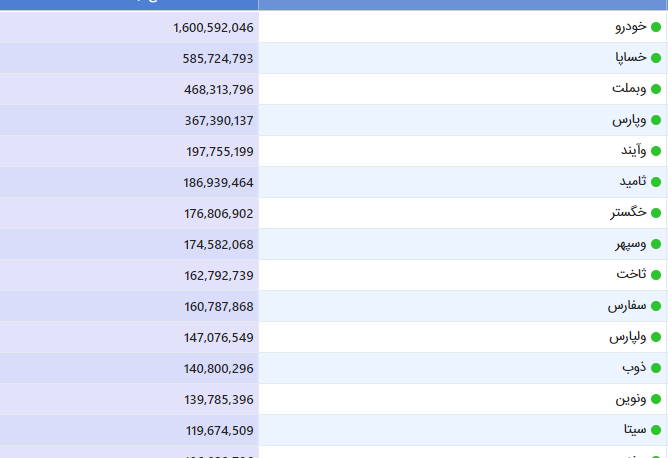This screenshot has width=668, height=458.
Task: Select the ذوب symbol name
Action: tap(634, 368)
